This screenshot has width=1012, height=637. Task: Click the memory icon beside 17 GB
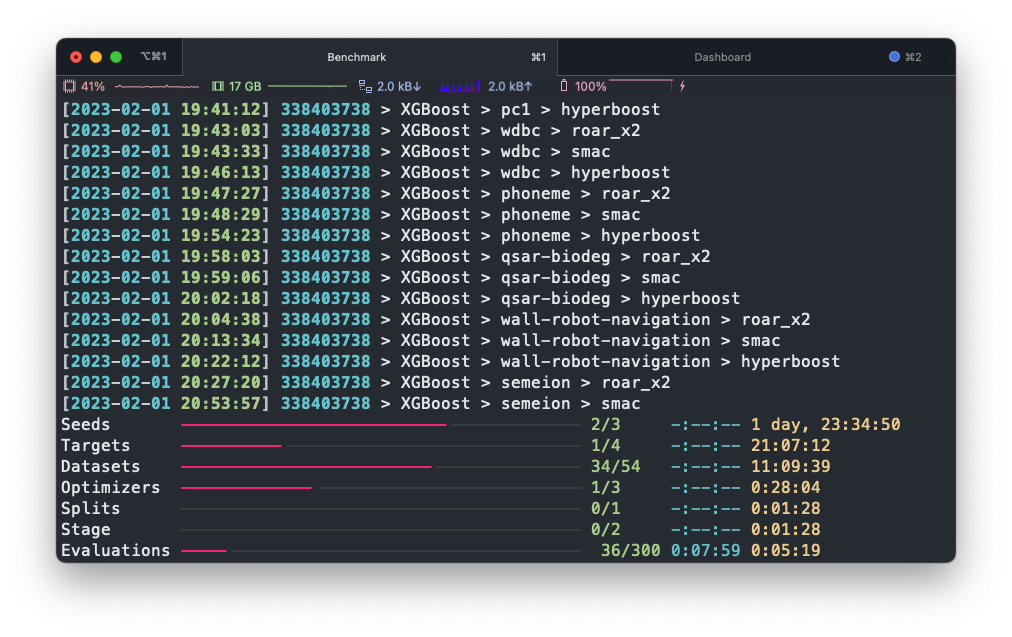(x=218, y=86)
